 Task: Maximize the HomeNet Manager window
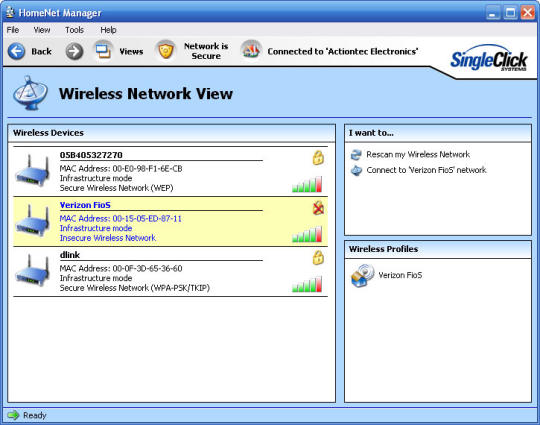(x=510, y=13)
